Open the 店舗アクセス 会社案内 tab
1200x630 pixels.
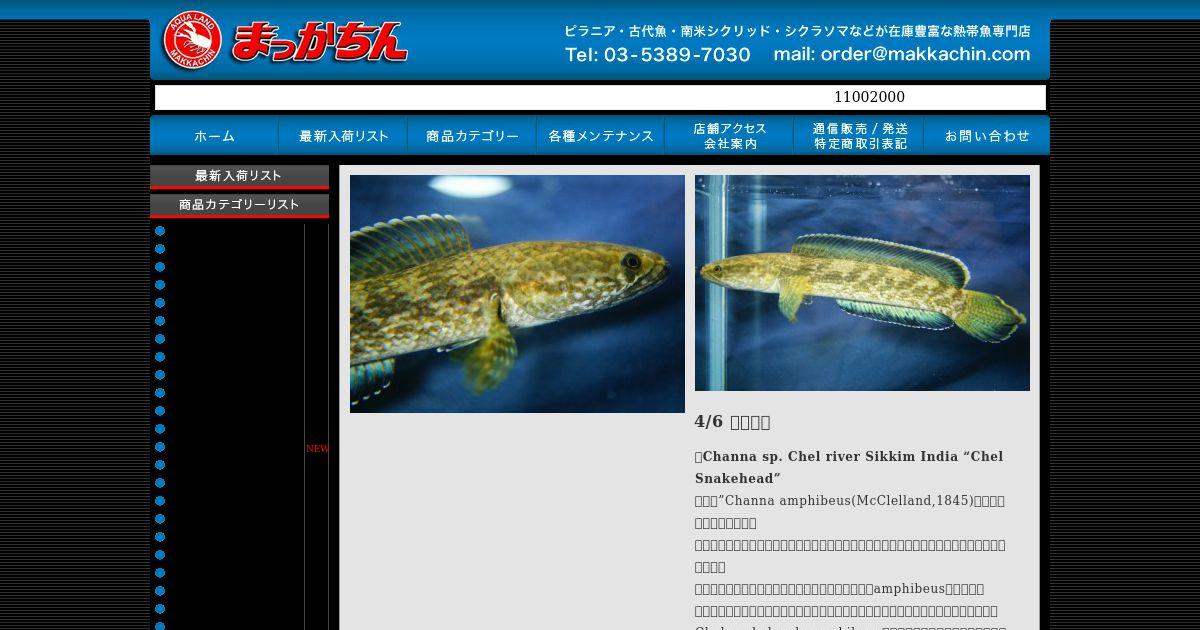tap(729, 136)
